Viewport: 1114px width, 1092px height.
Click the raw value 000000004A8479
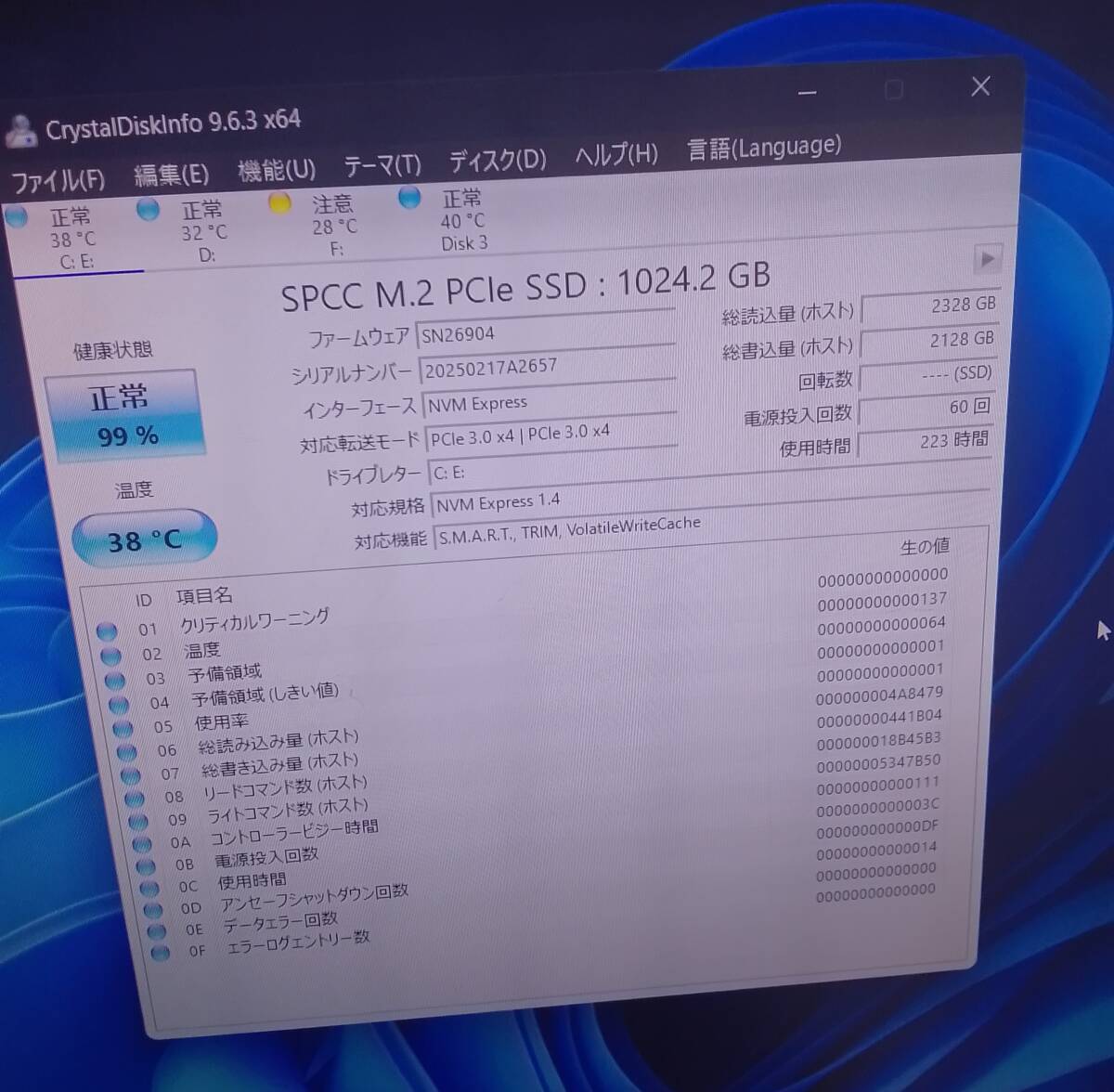click(879, 696)
